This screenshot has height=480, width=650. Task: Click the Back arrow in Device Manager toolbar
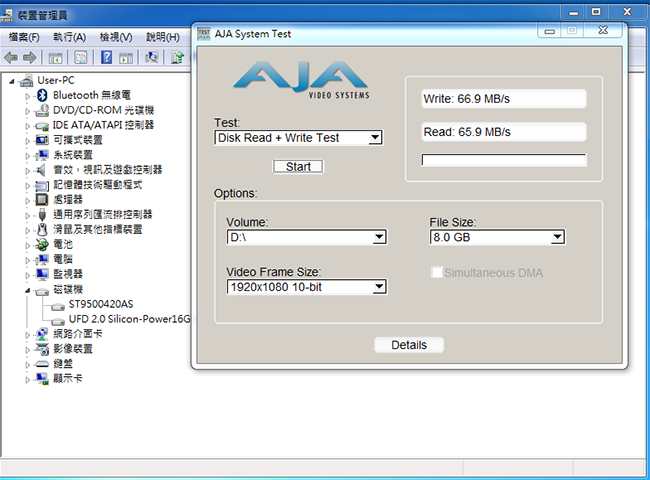(x=11, y=57)
